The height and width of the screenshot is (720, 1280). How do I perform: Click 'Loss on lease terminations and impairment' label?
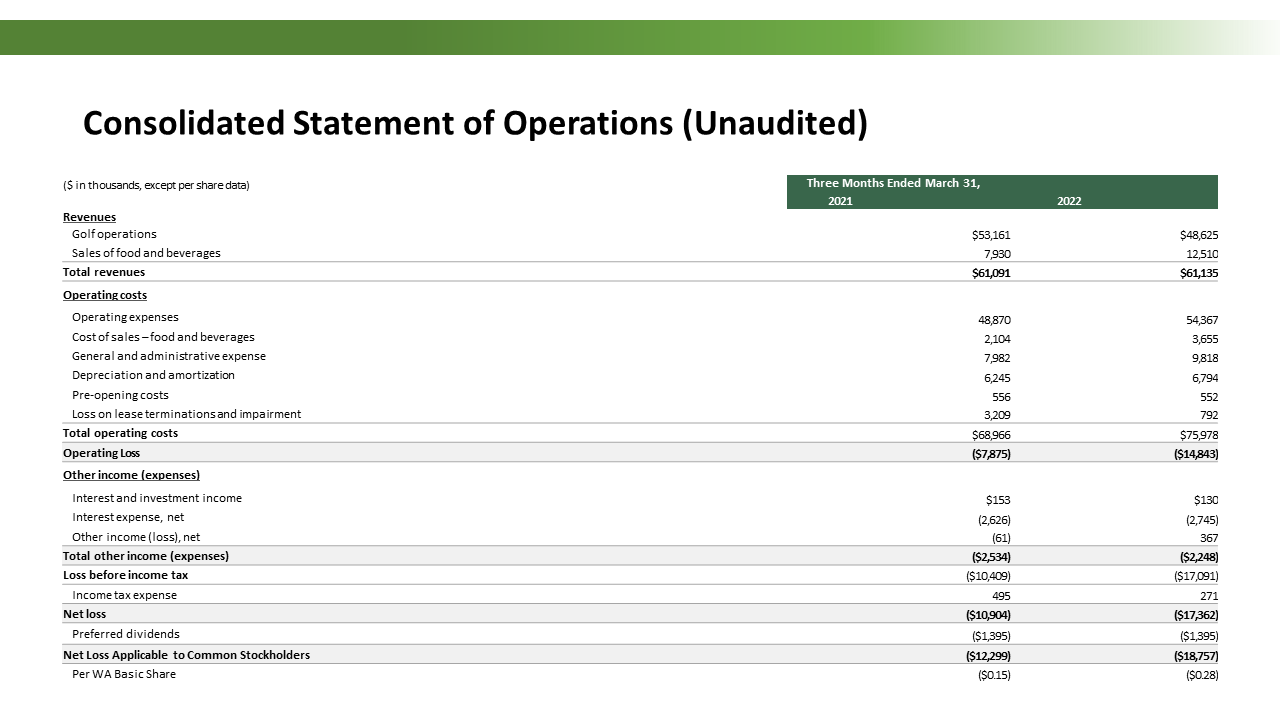[186, 414]
